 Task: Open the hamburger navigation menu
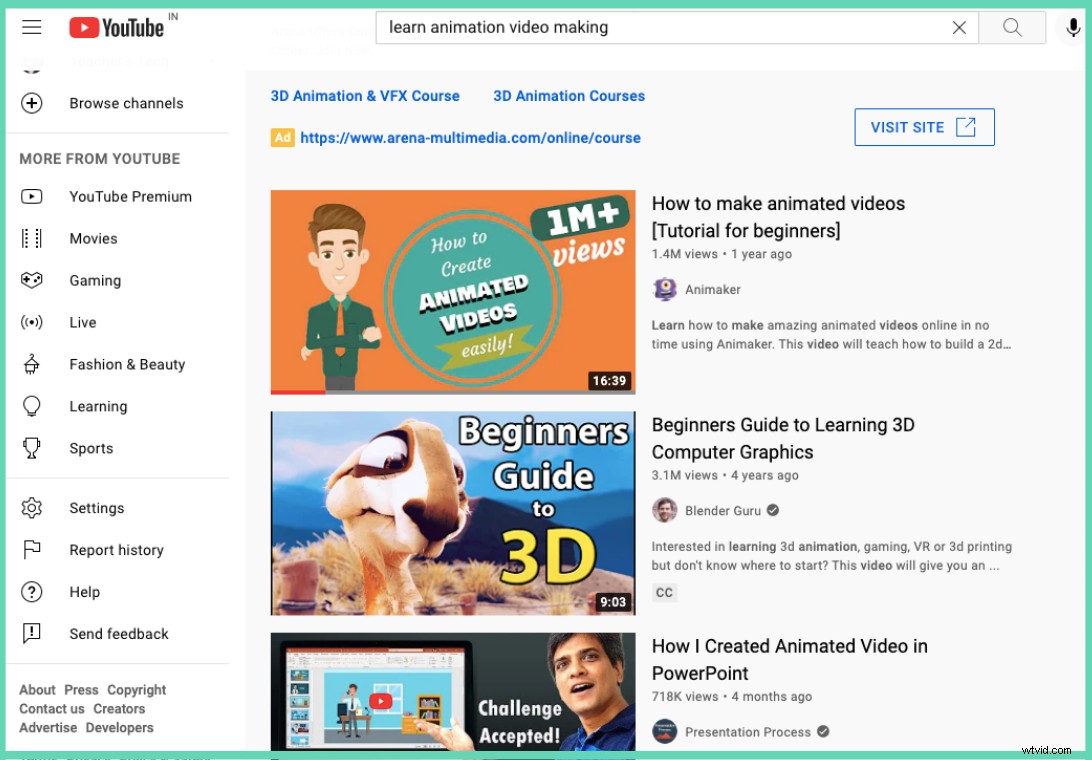click(31, 27)
